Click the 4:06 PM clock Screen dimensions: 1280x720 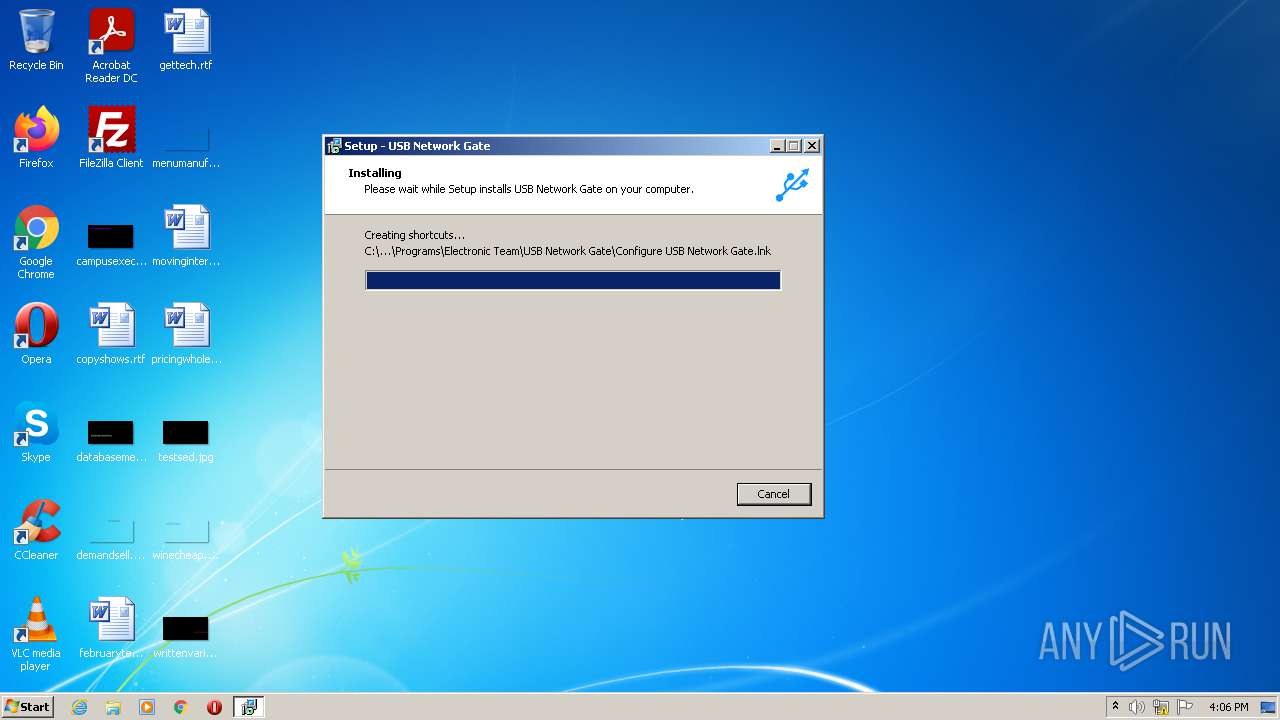[1228, 707]
